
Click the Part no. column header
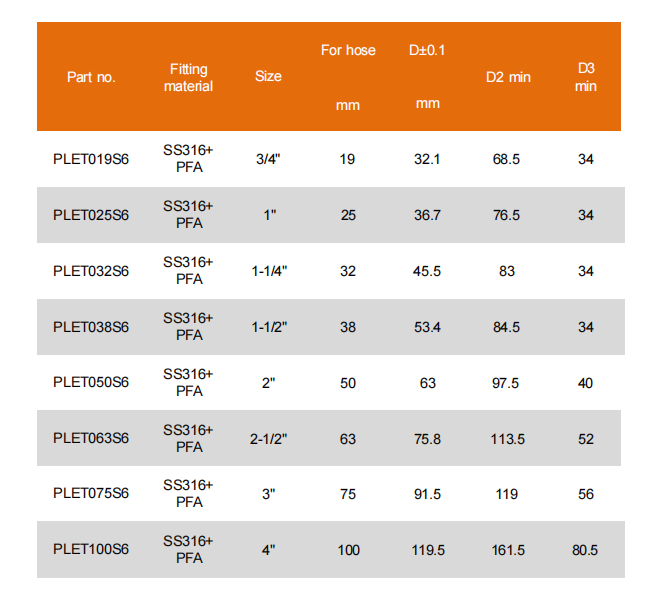pyautogui.click(x=91, y=77)
